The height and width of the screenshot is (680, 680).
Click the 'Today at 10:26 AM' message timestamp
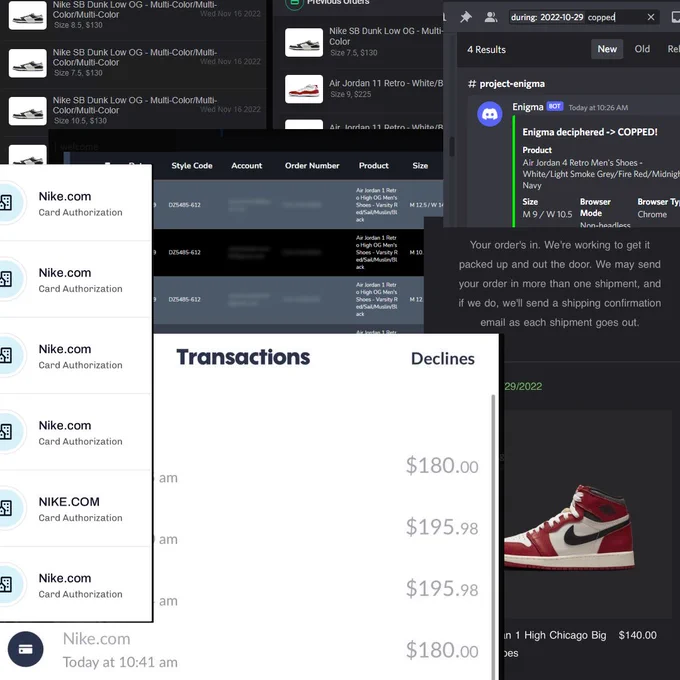(598, 108)
